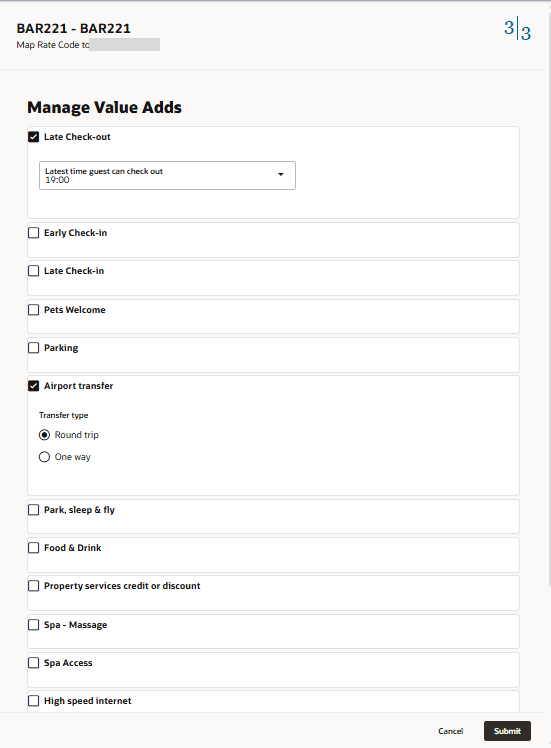Click the step 3 of 3 indicator
The height and width of the screenshot is (748, 551).
coord(518,30)
